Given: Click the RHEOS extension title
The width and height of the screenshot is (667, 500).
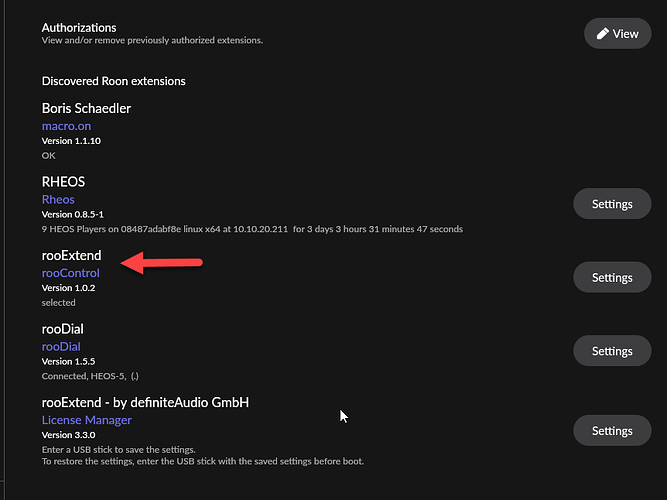Looking at the screenshot, I should [63, 182].
